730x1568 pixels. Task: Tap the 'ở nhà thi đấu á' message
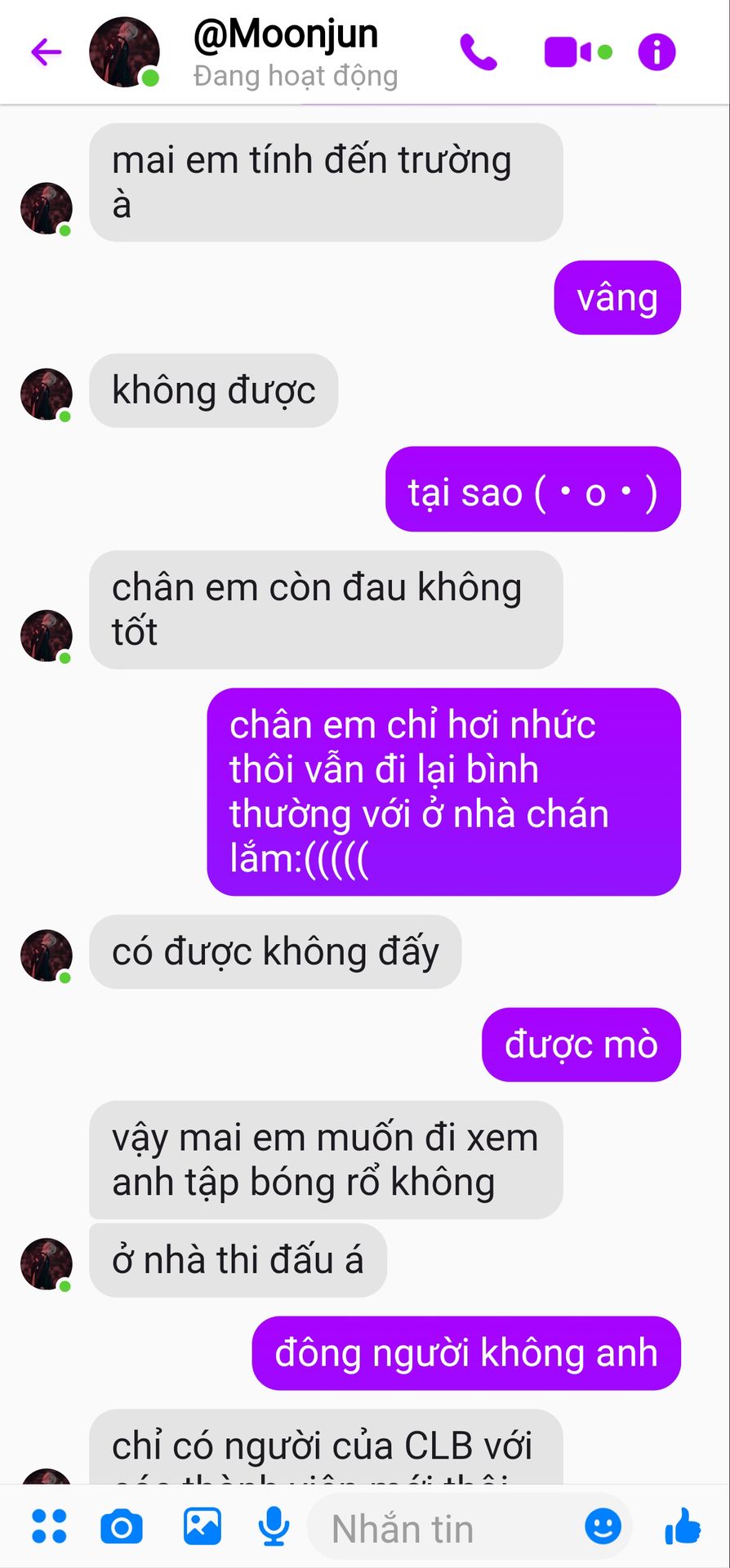[238, 1260]
